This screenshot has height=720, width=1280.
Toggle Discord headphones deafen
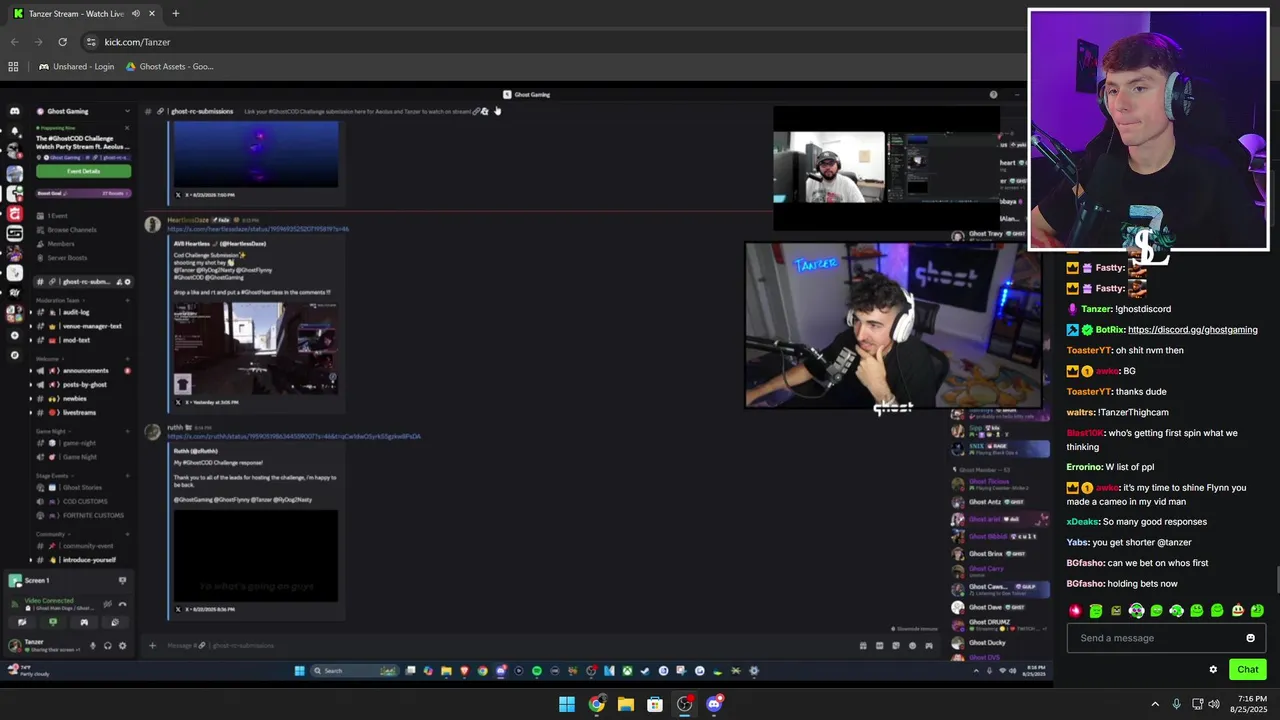pos(107,646)
